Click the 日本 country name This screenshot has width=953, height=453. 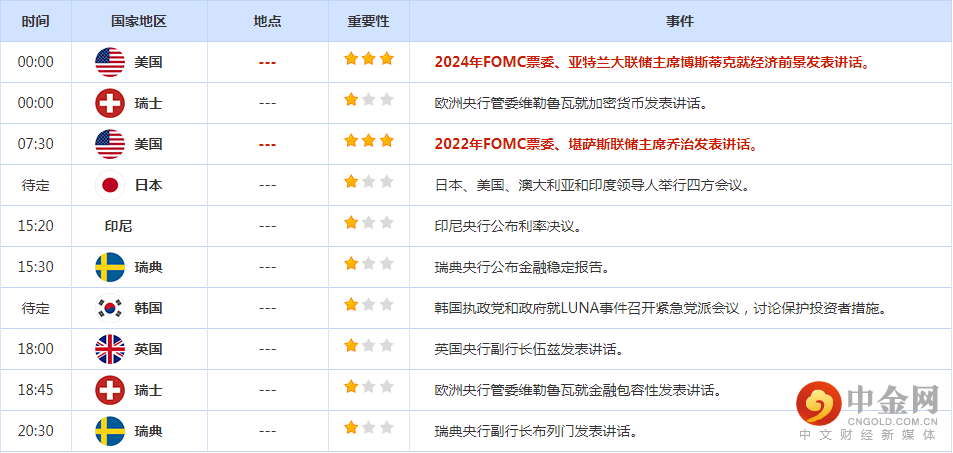[148, 185]
